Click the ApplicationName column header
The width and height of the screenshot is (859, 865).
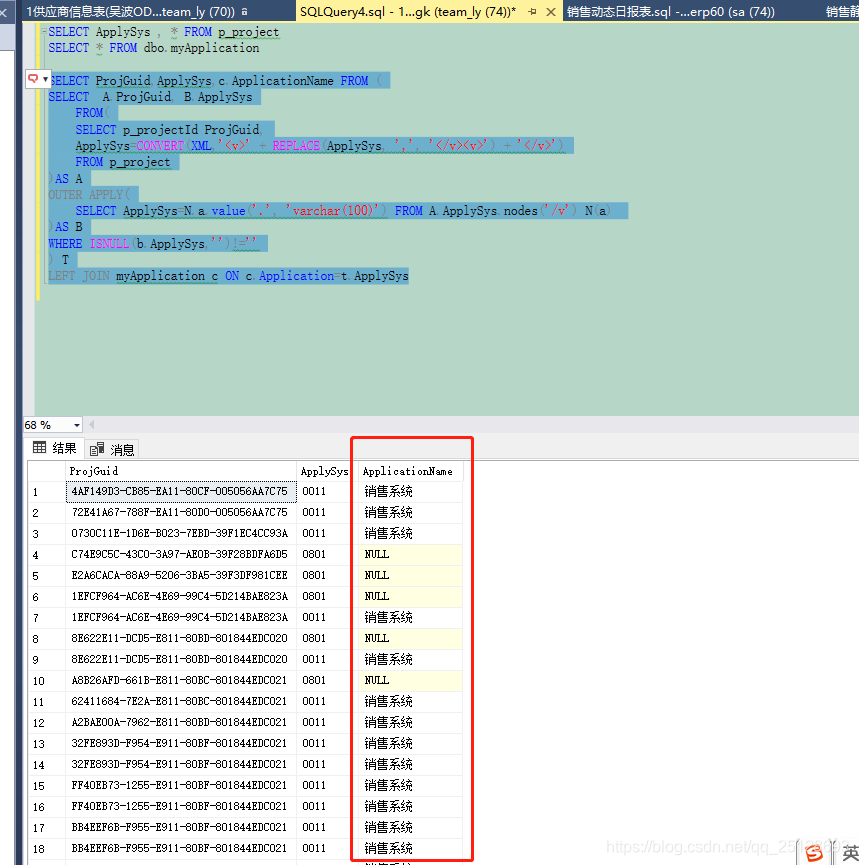[410, 471]
